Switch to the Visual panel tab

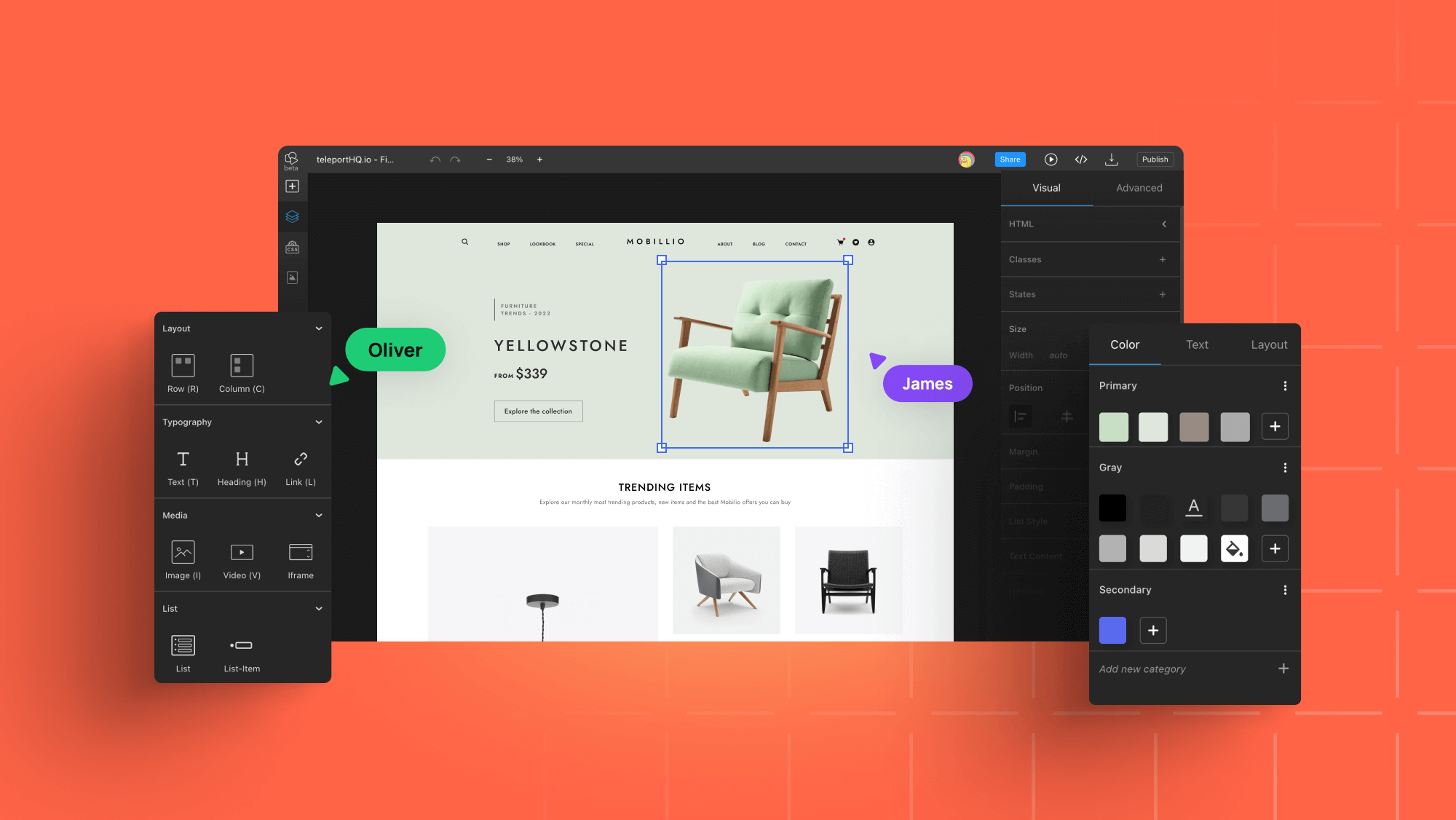[1047, 188]
